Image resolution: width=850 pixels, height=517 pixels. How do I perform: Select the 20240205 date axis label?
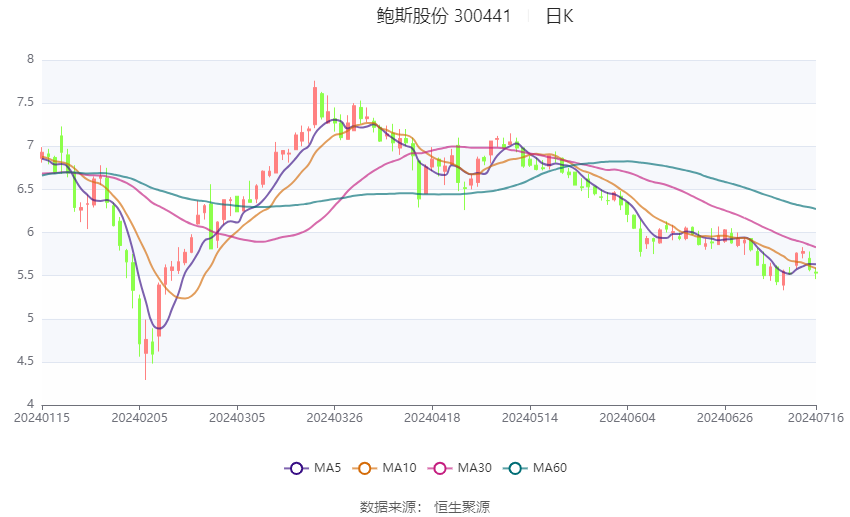coord(139,416)
